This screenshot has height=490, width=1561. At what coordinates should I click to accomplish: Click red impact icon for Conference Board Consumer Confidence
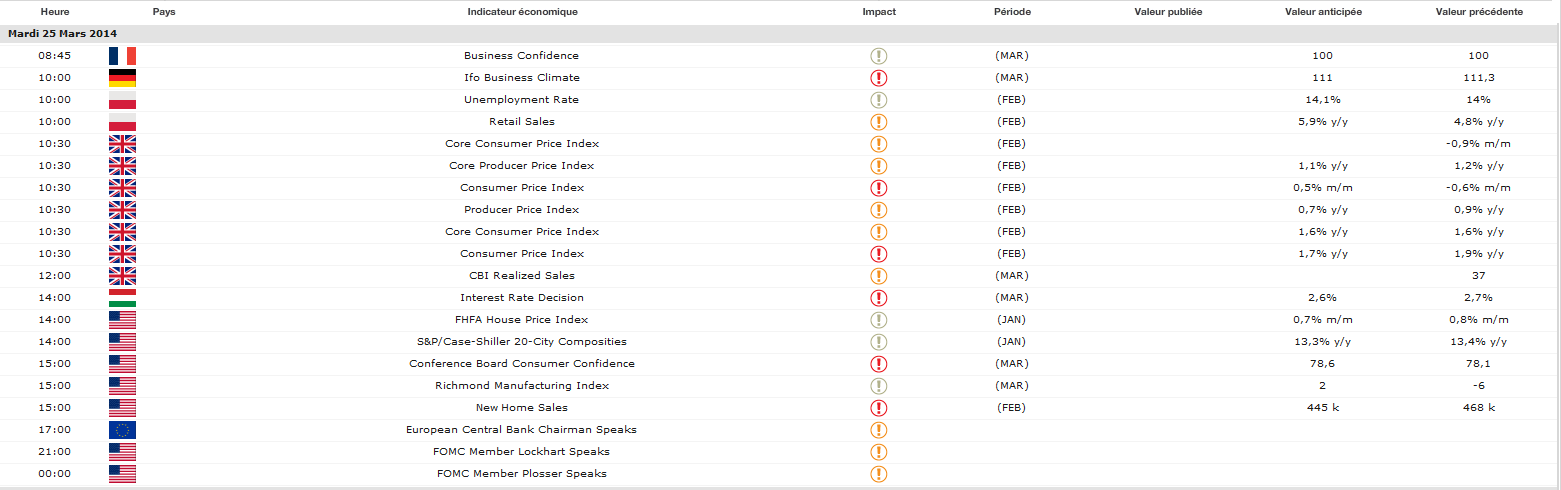coord(879,364)
